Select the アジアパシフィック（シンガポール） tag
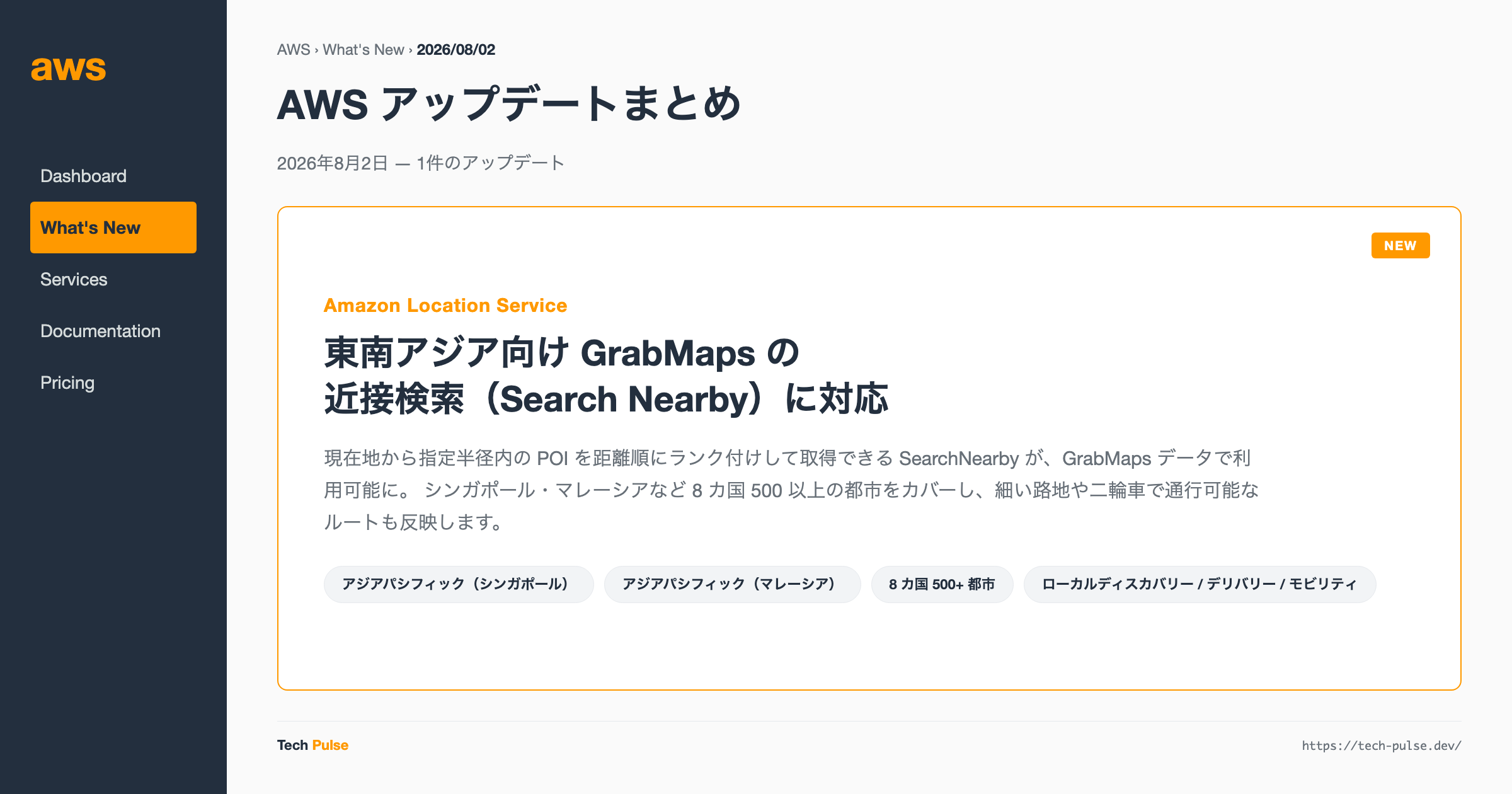Image resolution: width=1512 pixels, height=794 pixels. point(459,584)
